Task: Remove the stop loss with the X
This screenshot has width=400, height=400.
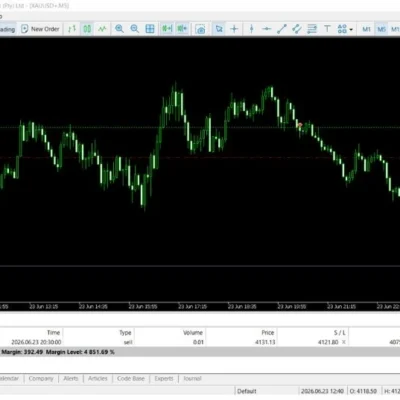Action: point(344,342)
